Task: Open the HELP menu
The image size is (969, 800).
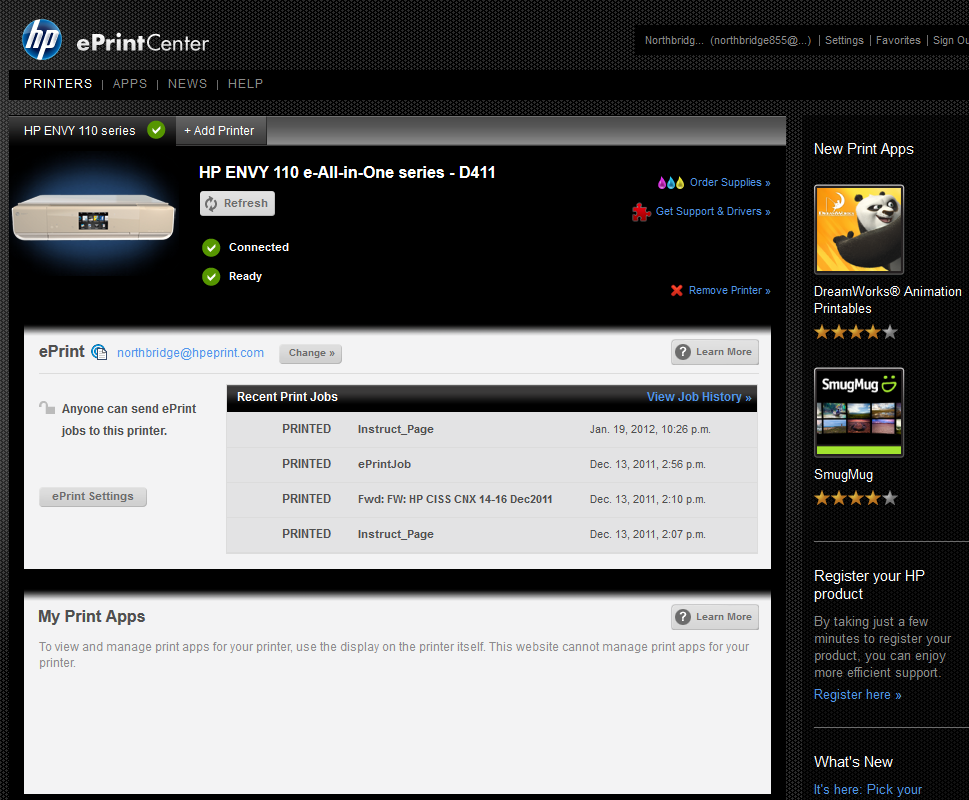Action: [x=245, y=84]
